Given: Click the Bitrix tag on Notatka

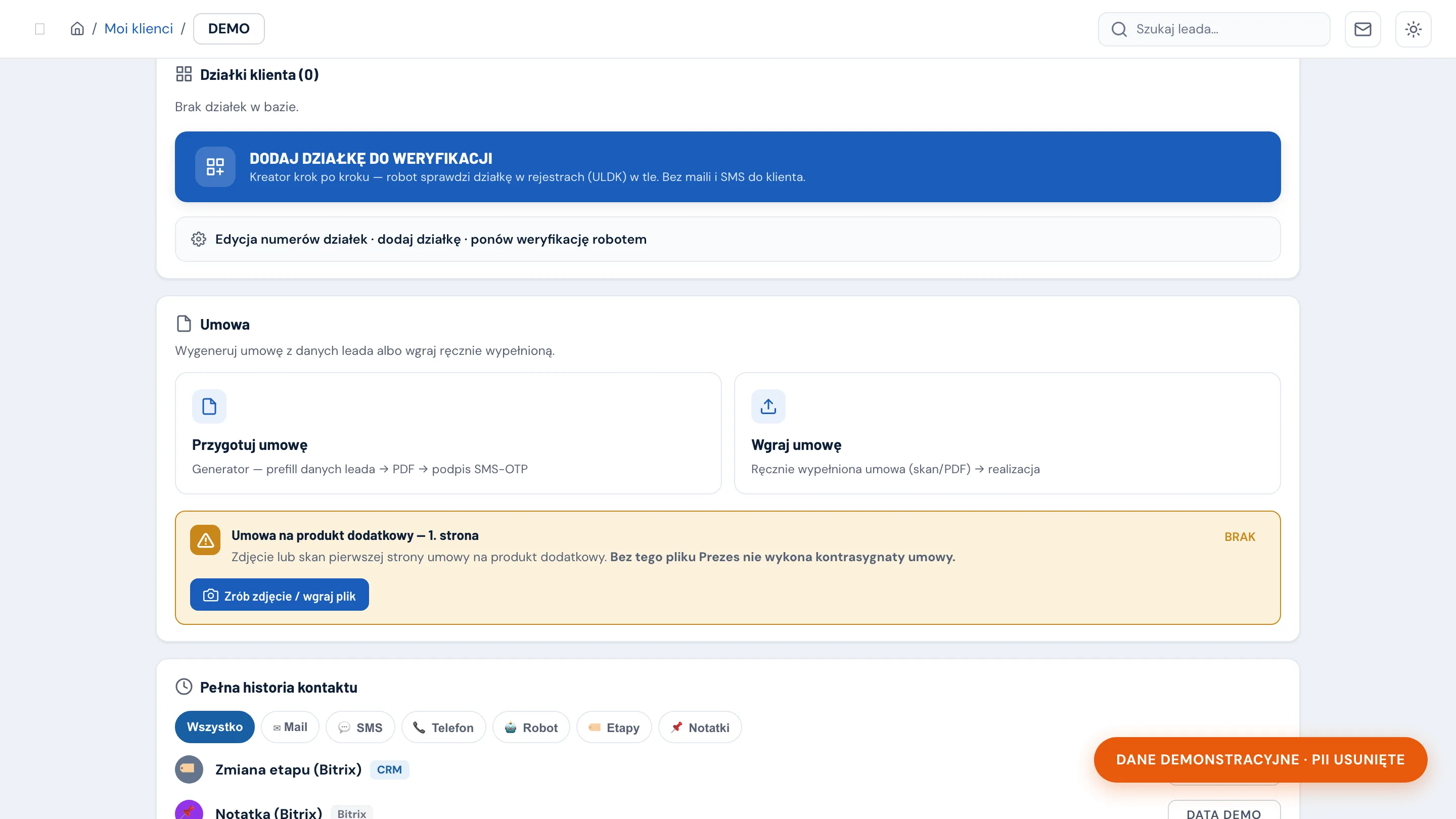Looking at the screenshot, I should [351, 813].
